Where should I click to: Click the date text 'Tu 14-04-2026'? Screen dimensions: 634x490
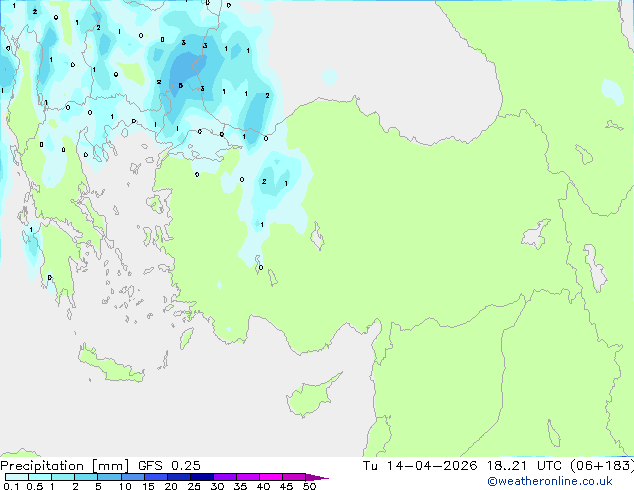coord(420,466)
